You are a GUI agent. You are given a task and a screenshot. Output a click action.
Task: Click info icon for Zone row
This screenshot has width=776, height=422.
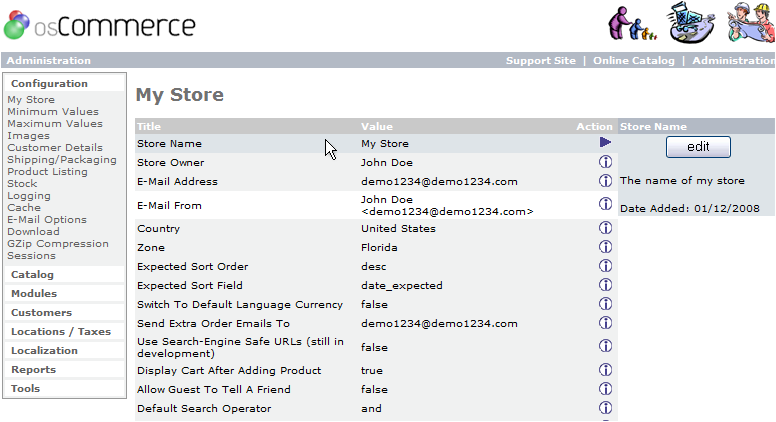click(605, 247)
